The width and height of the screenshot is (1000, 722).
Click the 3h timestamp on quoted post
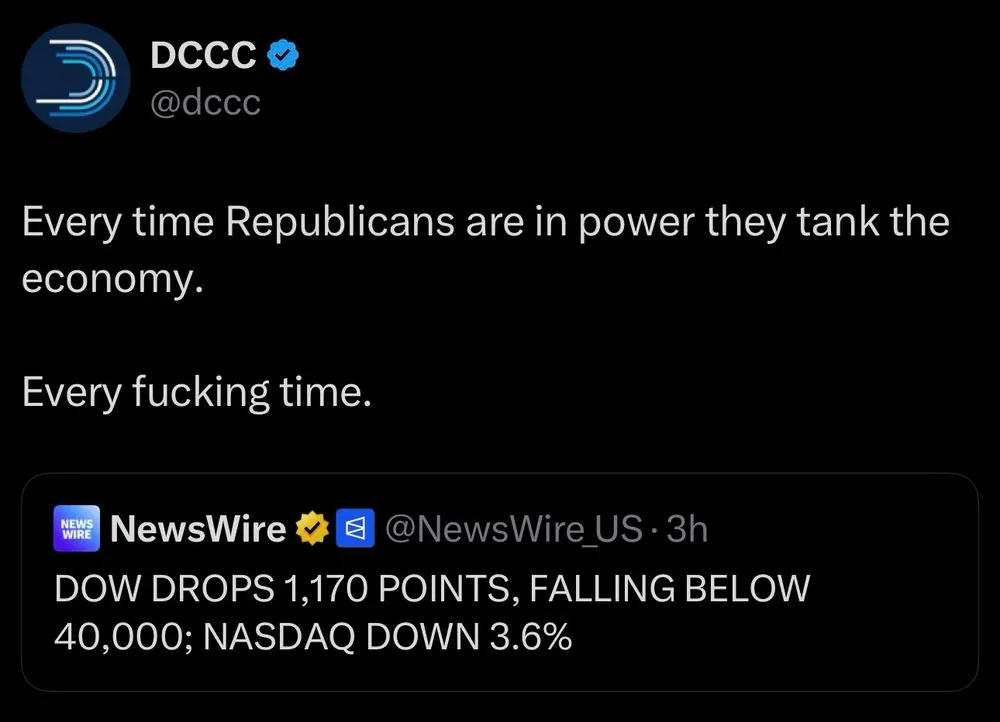[x=686, y=529]
